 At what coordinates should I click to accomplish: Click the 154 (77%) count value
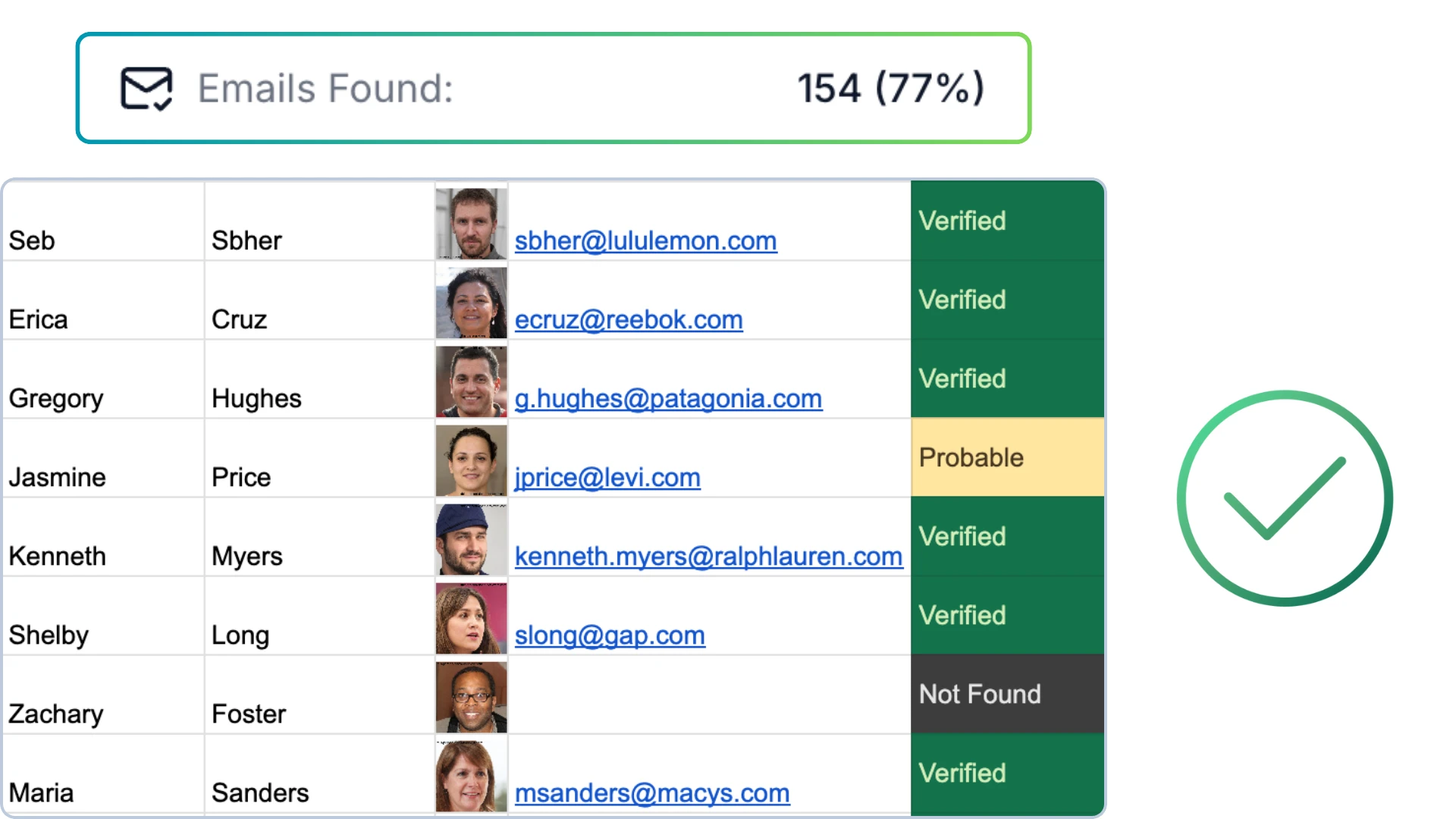(891, 88)
